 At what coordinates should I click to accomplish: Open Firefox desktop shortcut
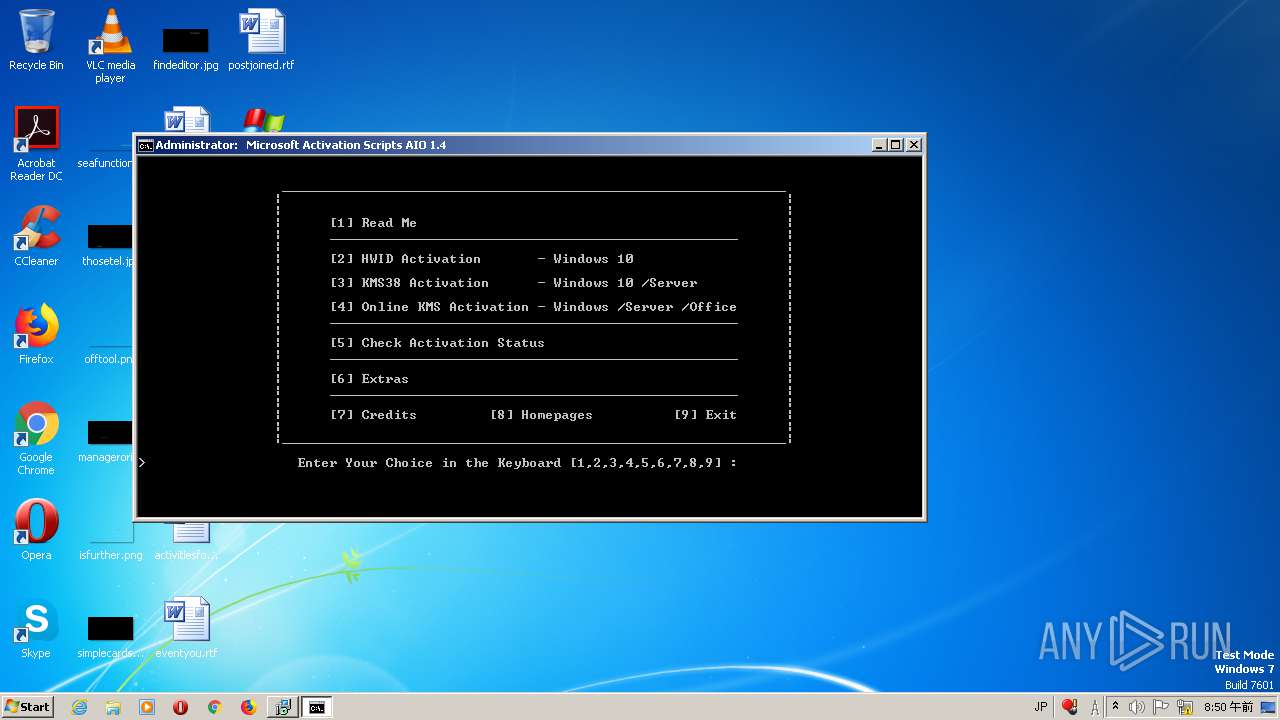36,334
